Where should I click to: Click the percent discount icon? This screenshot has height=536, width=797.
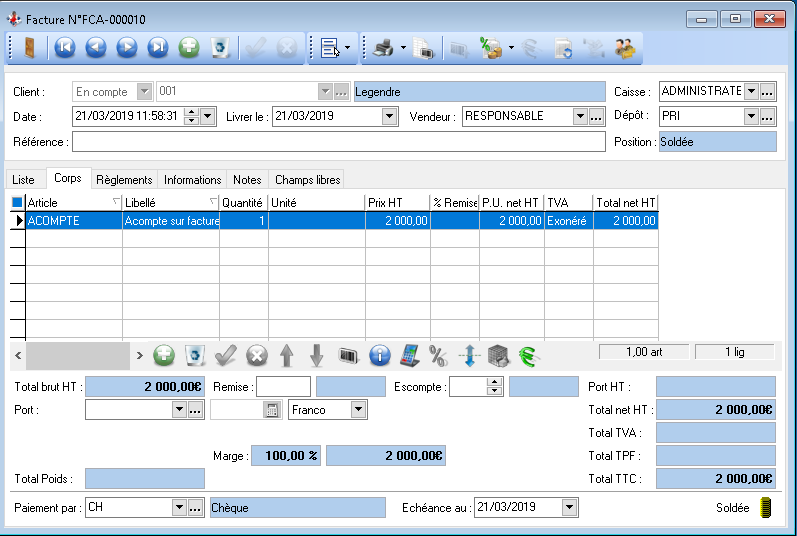438,355
